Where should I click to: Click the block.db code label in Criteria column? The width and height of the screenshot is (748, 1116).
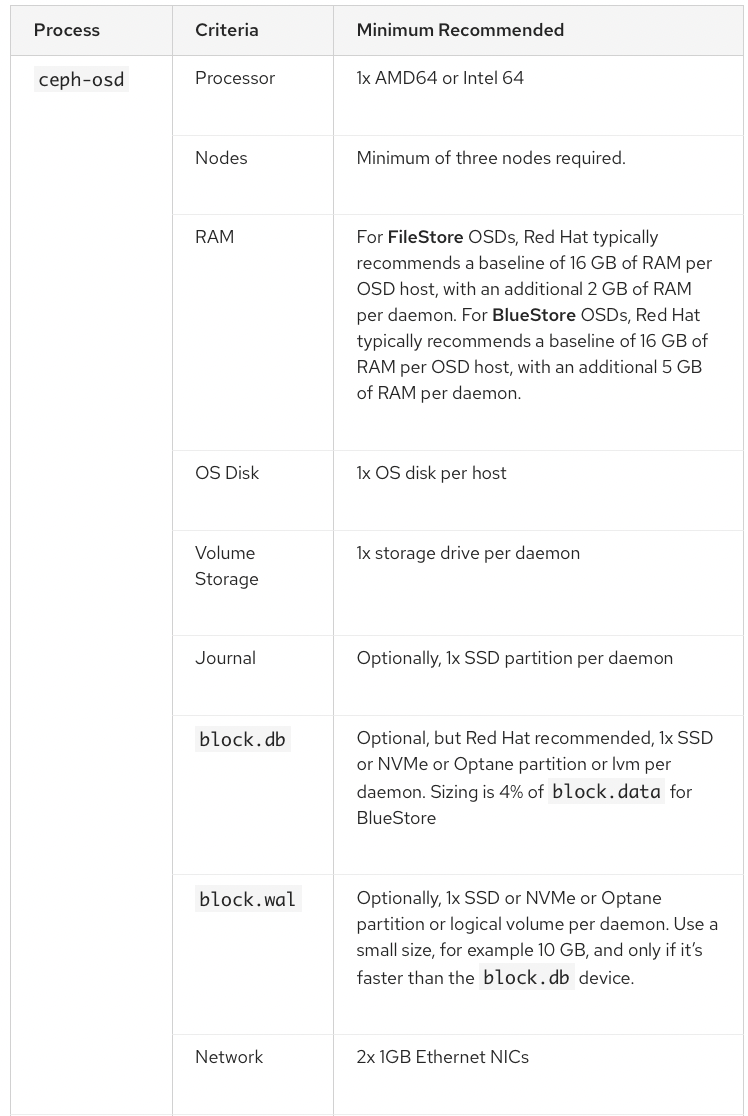(243, 740)
